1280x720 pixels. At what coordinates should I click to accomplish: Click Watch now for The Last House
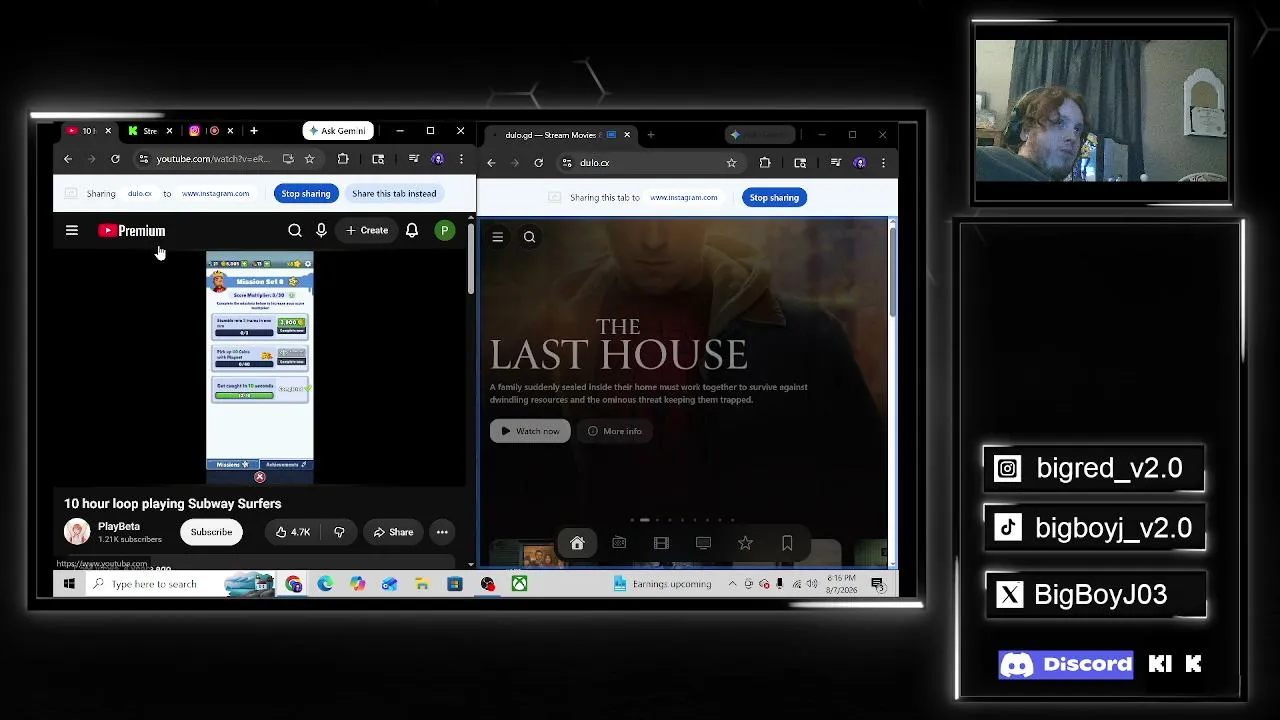[530, 431]
